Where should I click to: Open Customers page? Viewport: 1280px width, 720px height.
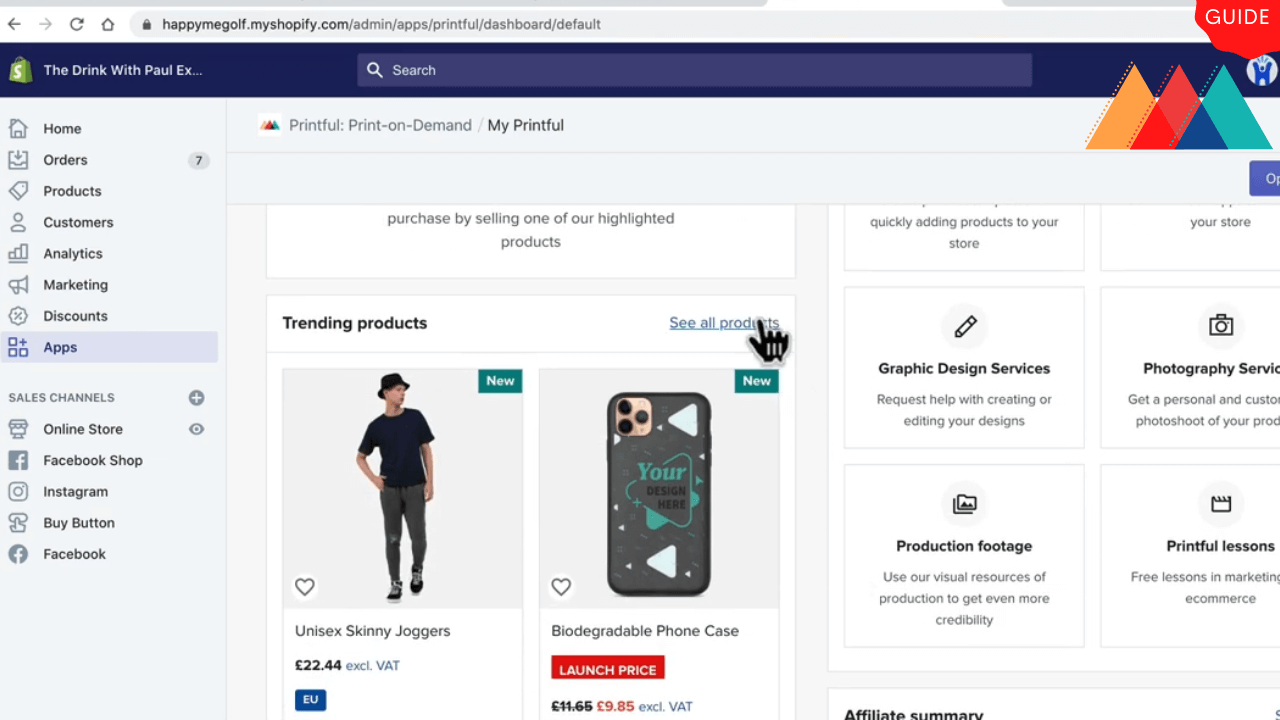[78, 222]
